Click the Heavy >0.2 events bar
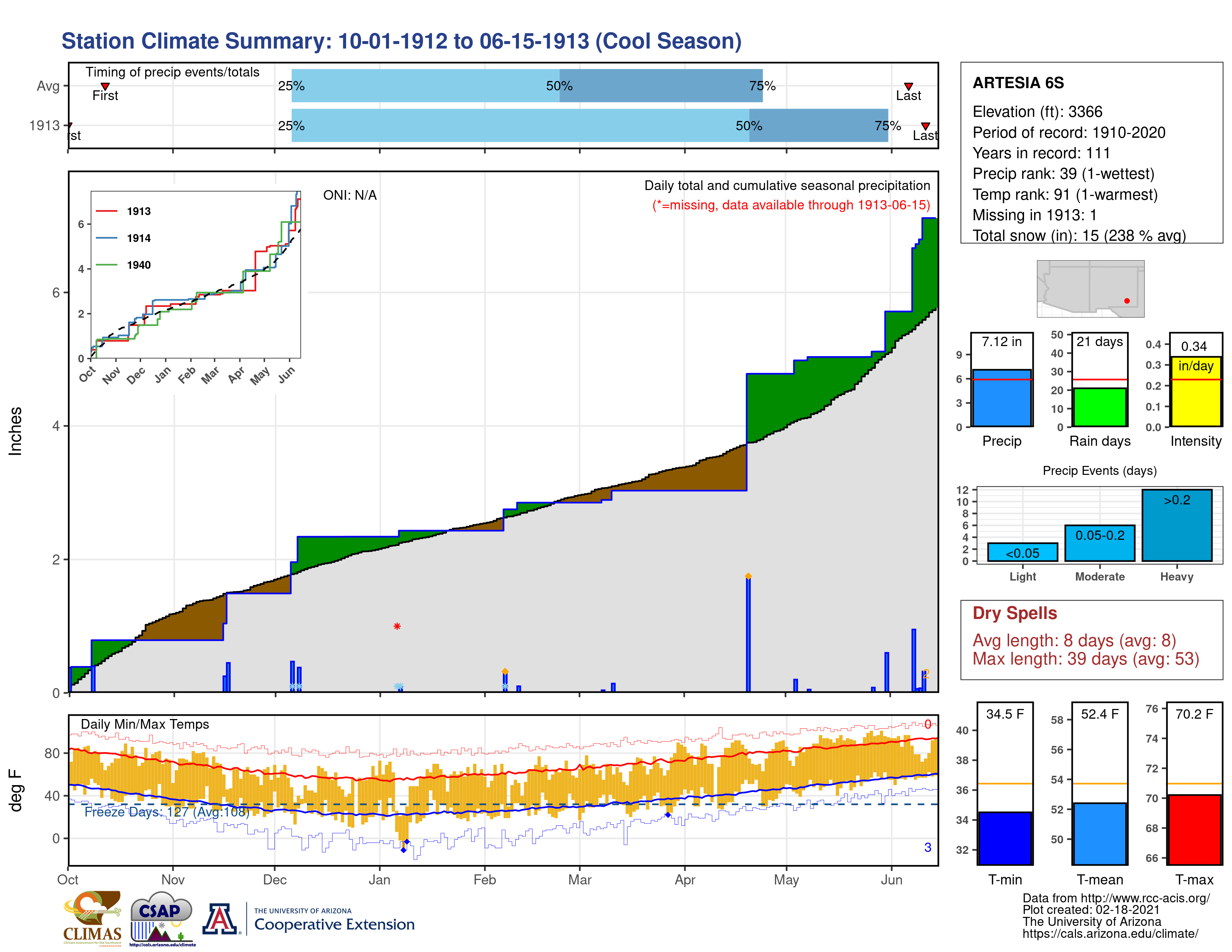This screenshot has height=952, width=1232. [1177, 525]
